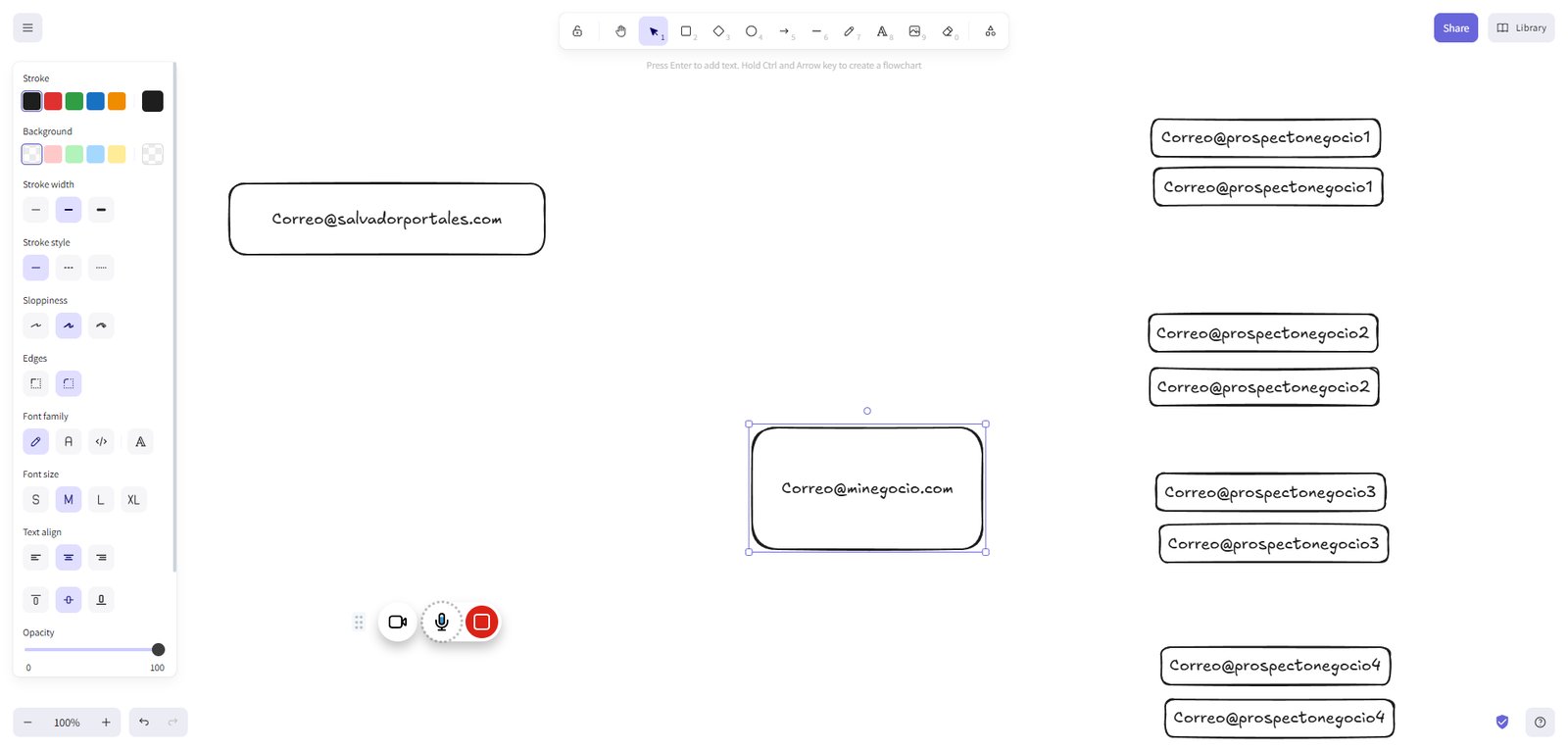Screen dimensions: 1568x750
Task: Open the more tools menu
Action: [991, 31]
